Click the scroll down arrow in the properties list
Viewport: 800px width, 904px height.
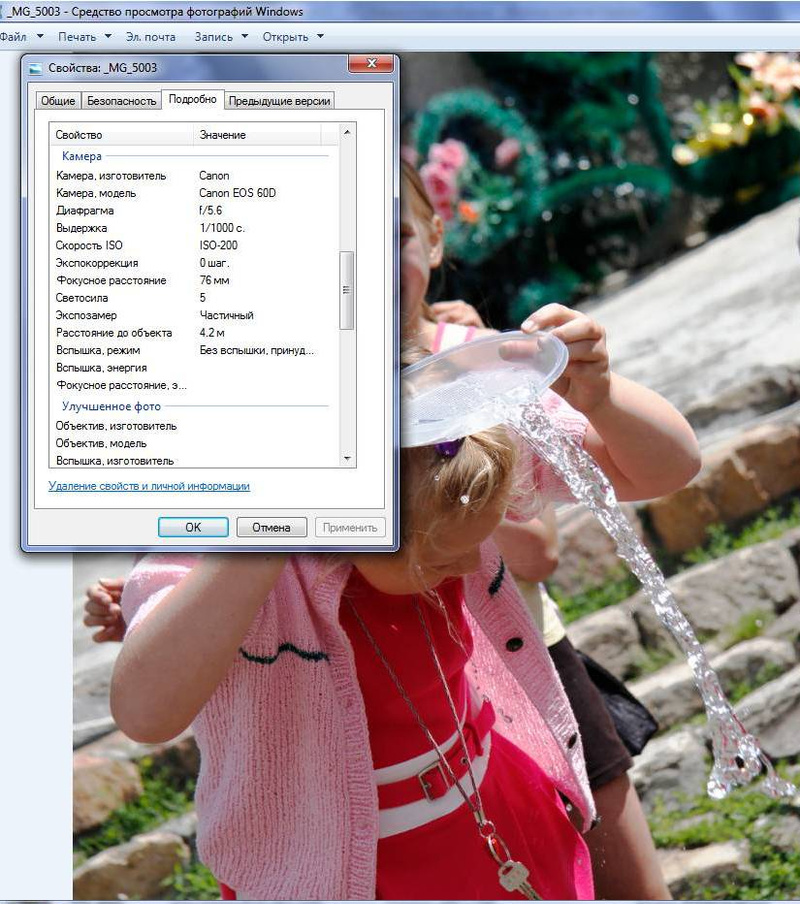pyautogui.click(x=347, y=459)
